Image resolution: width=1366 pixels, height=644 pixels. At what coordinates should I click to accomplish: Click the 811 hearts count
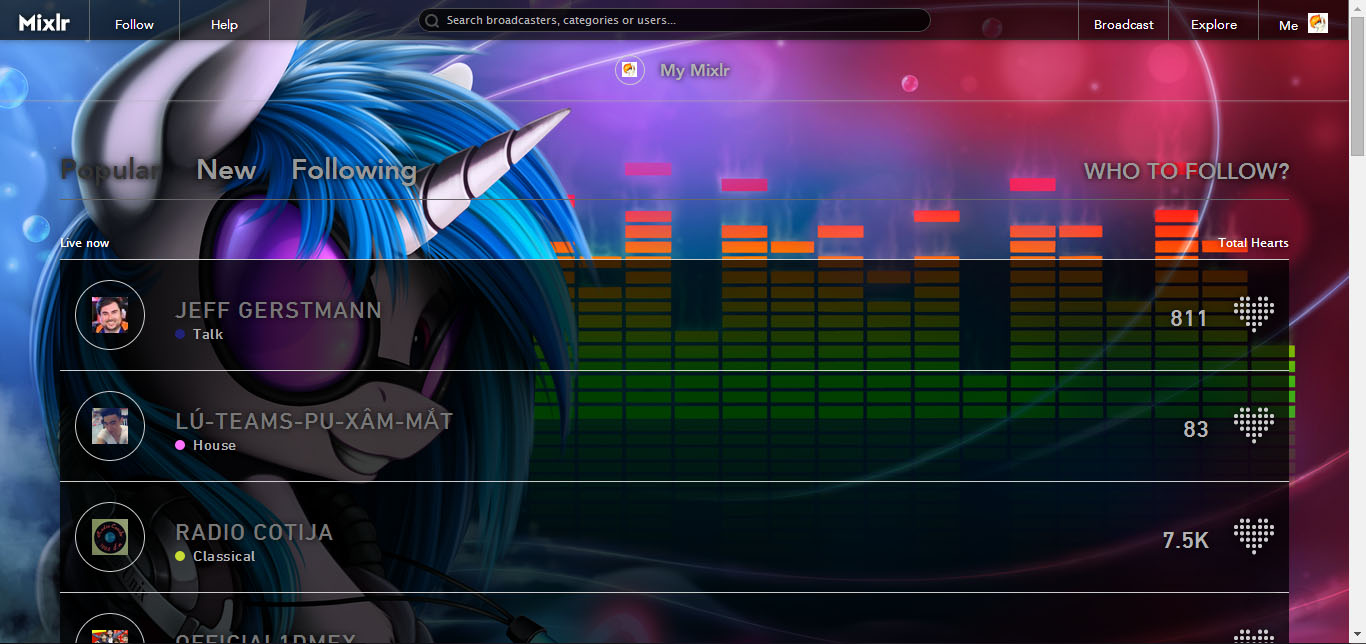(x=1189, y=318)
